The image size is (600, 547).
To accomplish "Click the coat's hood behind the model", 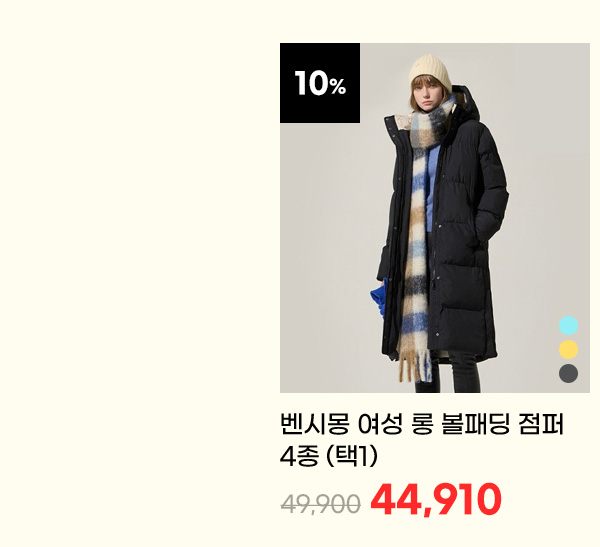I will [x=465, y=103].
